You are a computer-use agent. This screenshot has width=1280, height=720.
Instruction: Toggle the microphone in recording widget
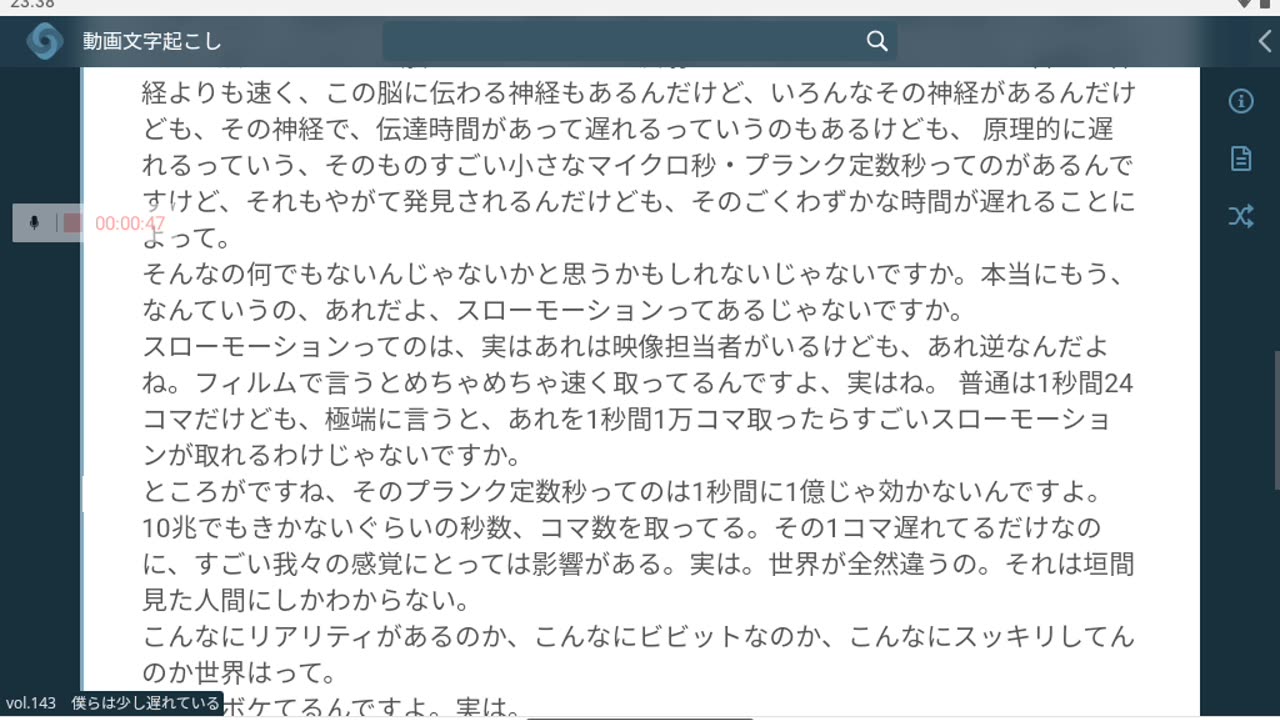click(x=34, y=223)
